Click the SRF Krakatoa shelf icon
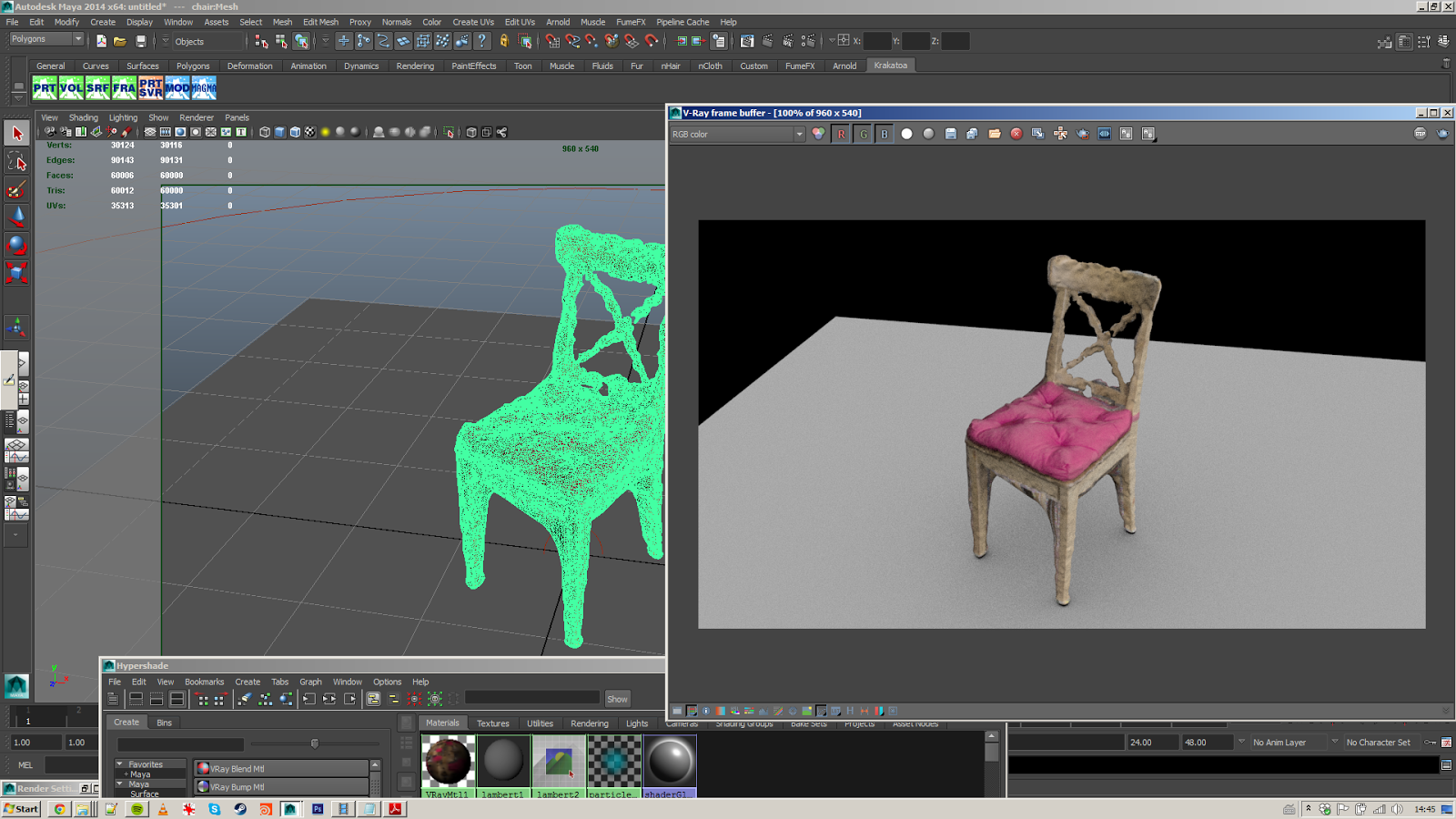The width and height of the screenshot is (1456, 819). tap(97, 87)
